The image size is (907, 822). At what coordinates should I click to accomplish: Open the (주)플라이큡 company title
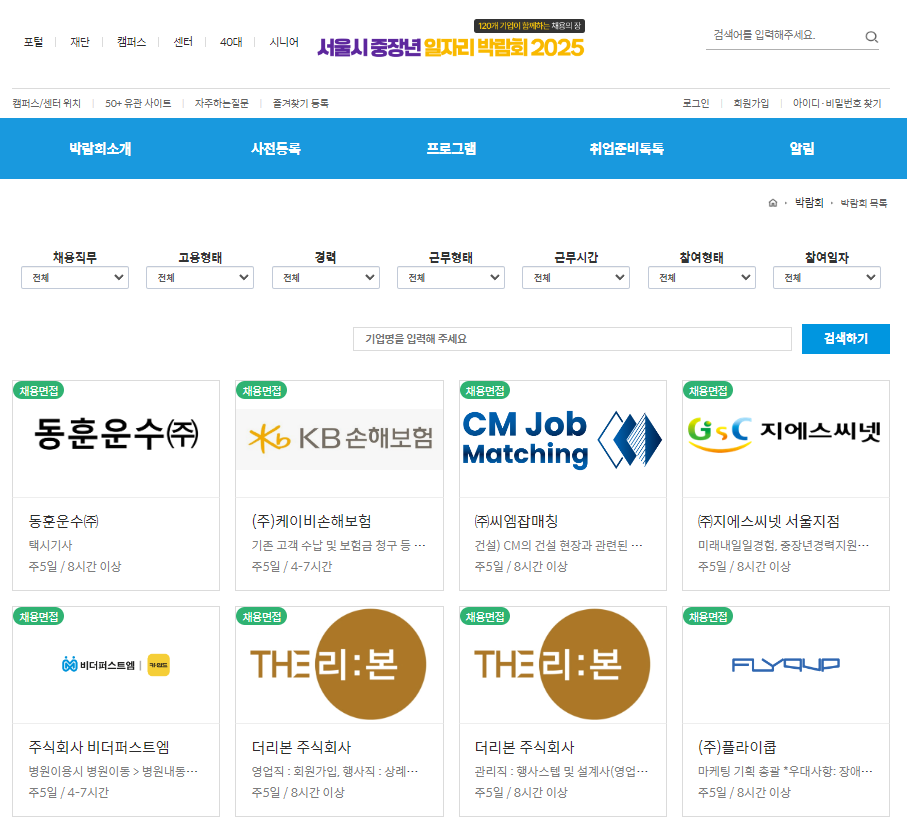[737, 747]
